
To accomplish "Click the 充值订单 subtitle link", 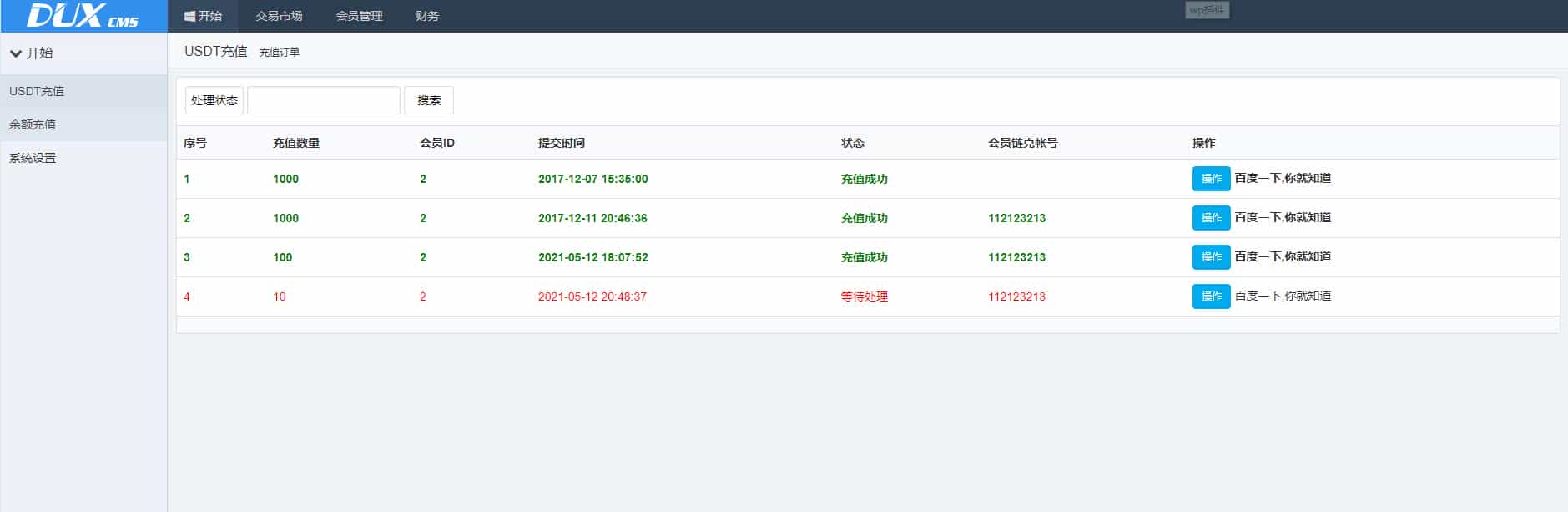I will [x=279, y=52].
